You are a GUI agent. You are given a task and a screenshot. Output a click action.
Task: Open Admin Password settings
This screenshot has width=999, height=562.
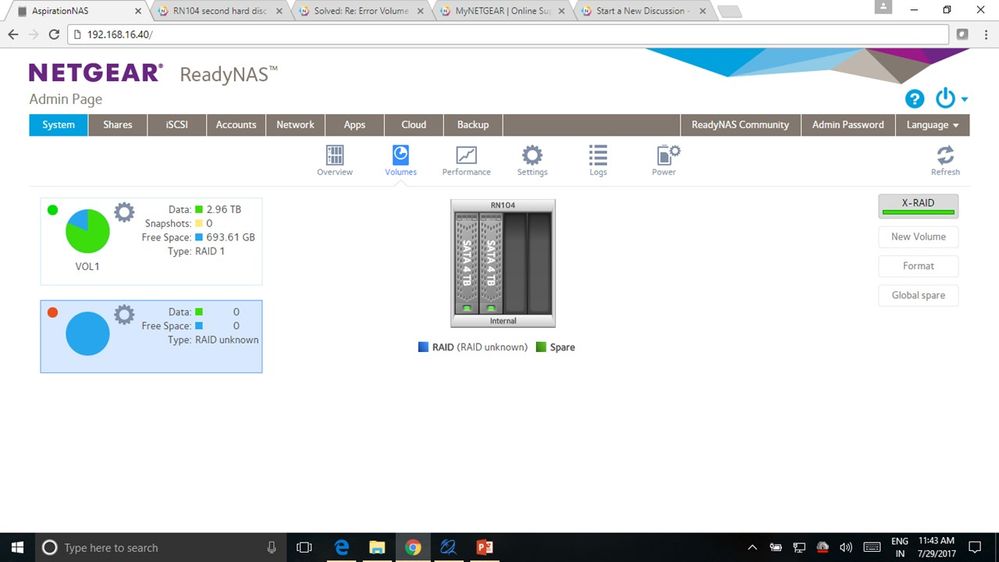(x=848, y=125)
